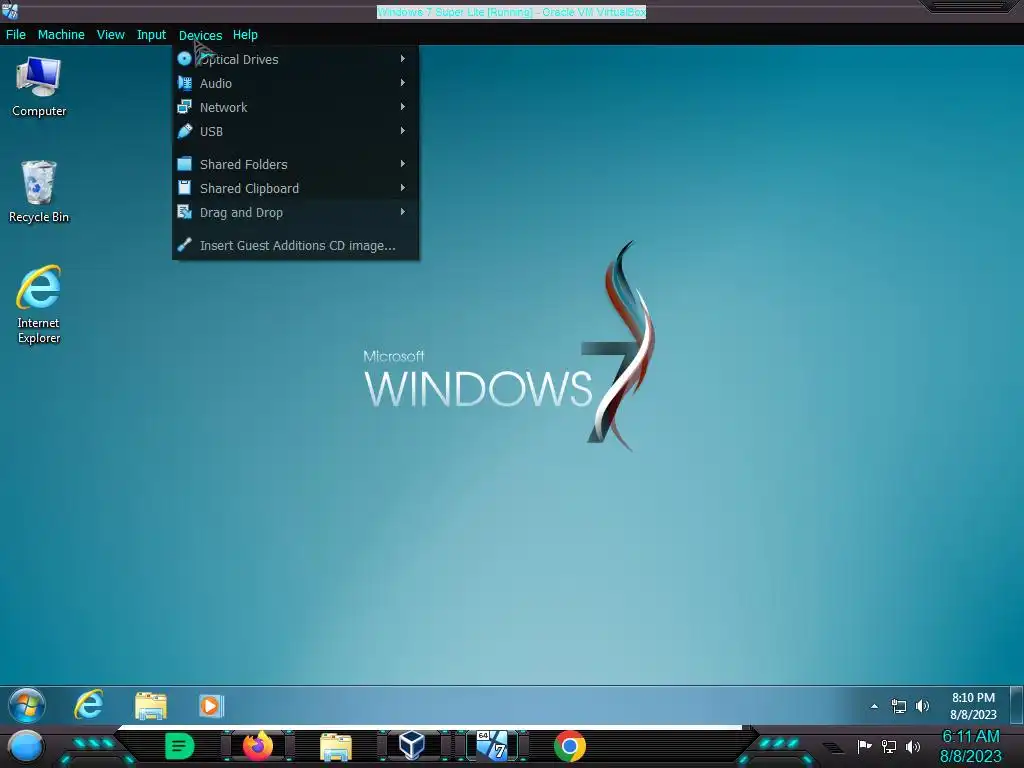Select the Recycle Bin desktop icon

pyautogui.click(x=39, y=191)
